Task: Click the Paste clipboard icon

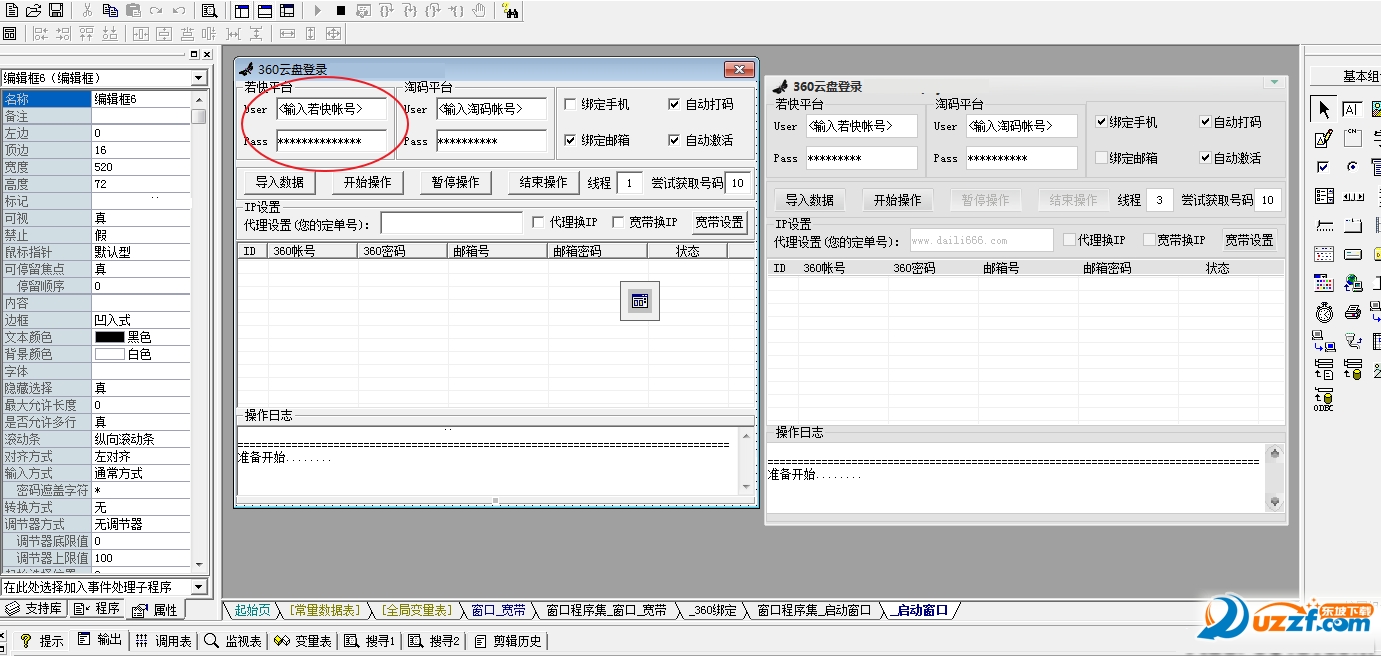Action: coord(133,10)
